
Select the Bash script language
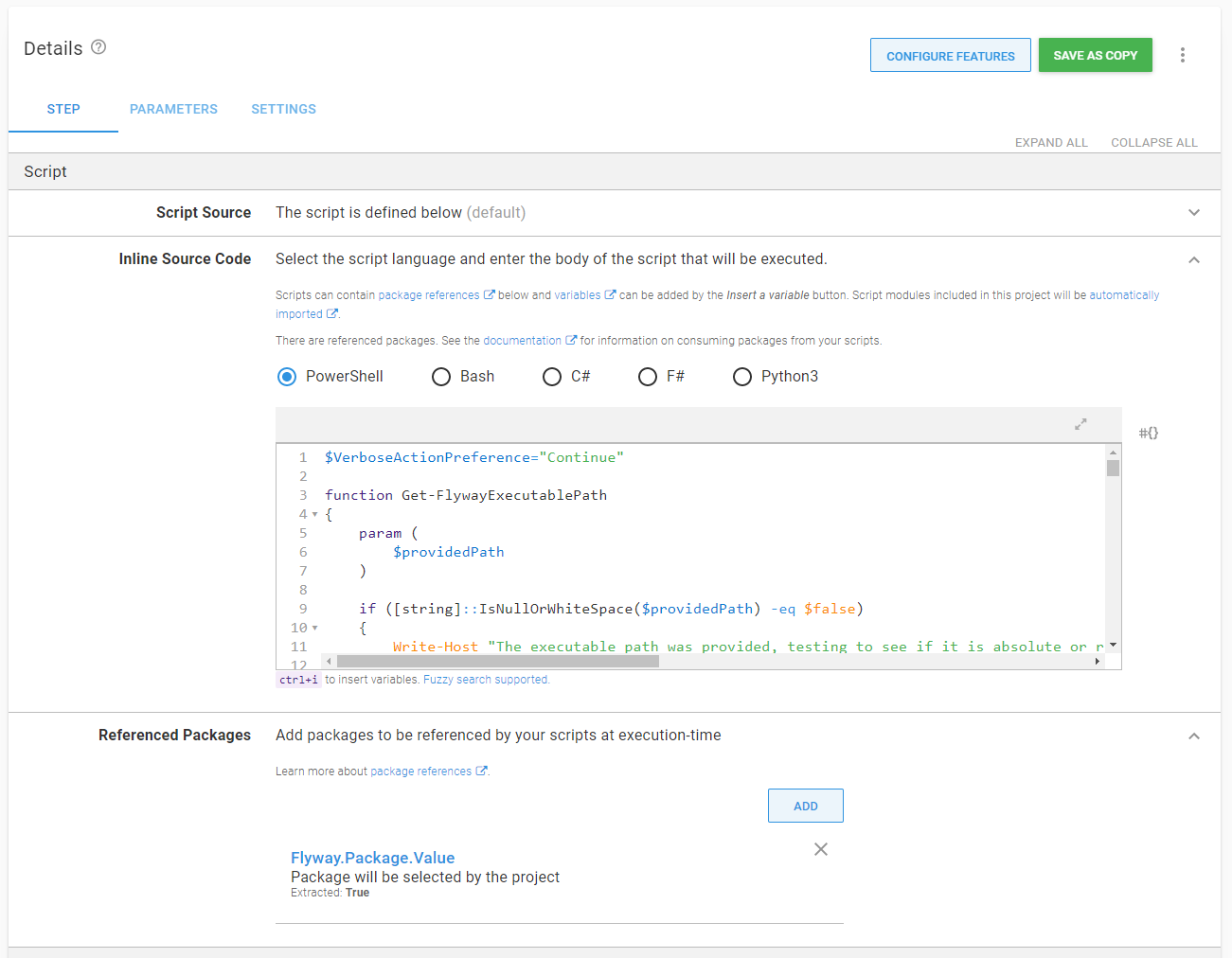(x=441, y=377)
